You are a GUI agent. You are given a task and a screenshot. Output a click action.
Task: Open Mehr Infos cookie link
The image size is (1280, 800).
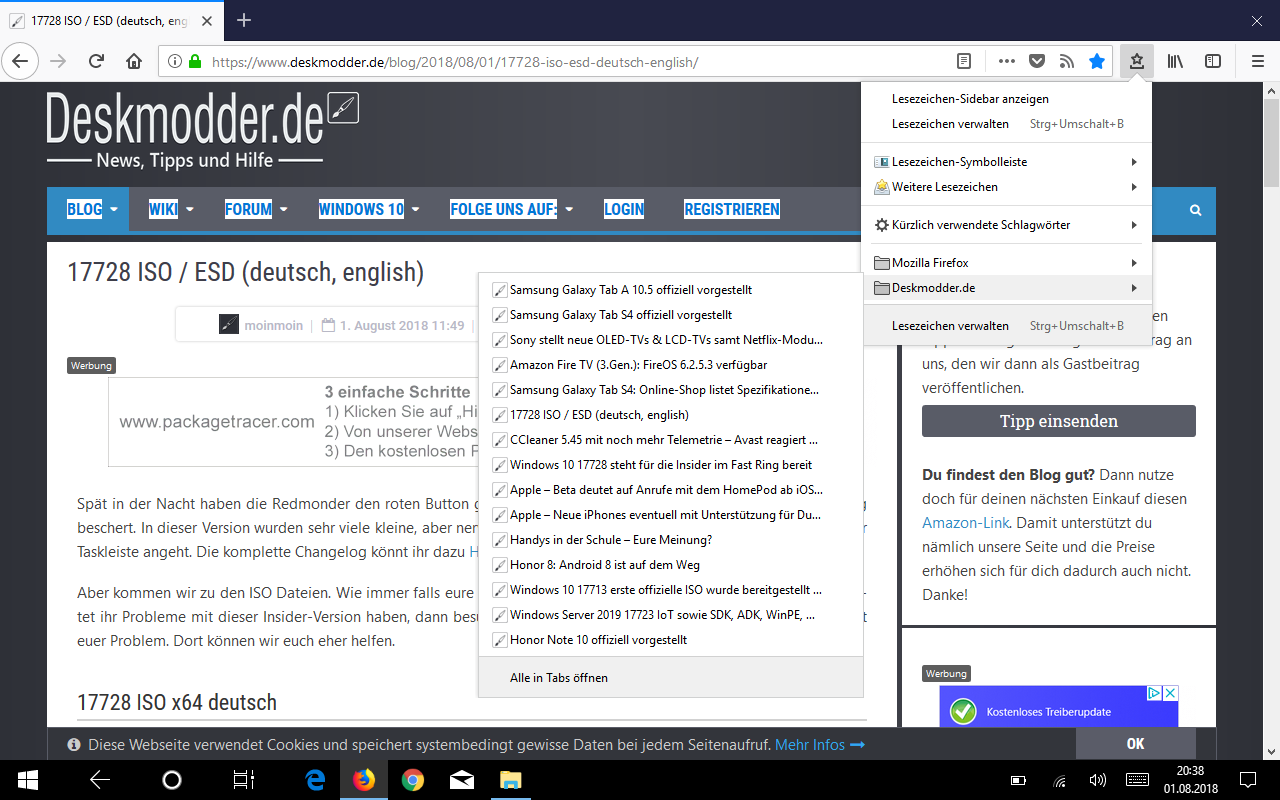(820, 745)
